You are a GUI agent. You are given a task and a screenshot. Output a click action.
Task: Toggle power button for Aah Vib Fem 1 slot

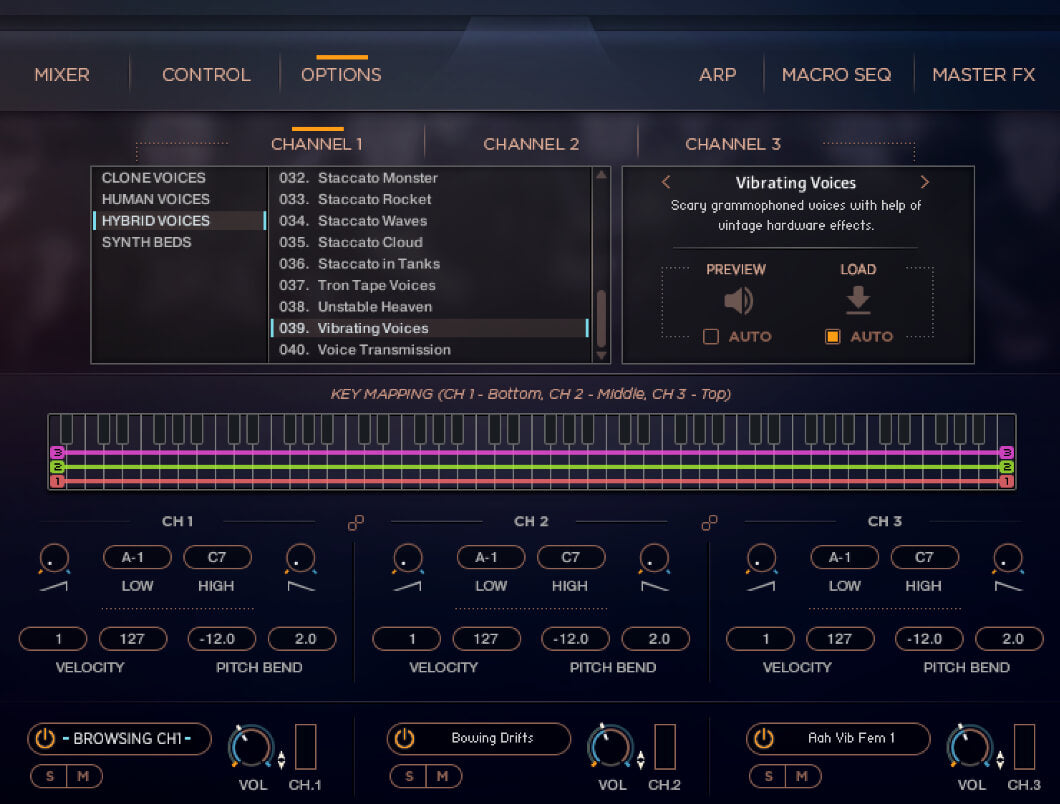pyautogui.click(x=764, y=738)
